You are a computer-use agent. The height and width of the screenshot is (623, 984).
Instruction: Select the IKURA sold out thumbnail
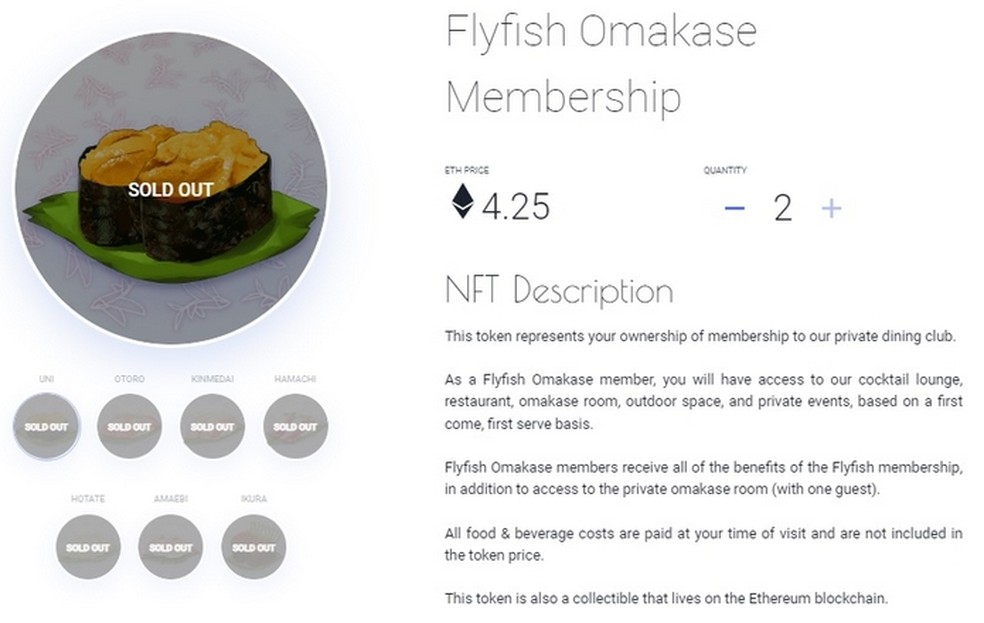coord(254,547)
